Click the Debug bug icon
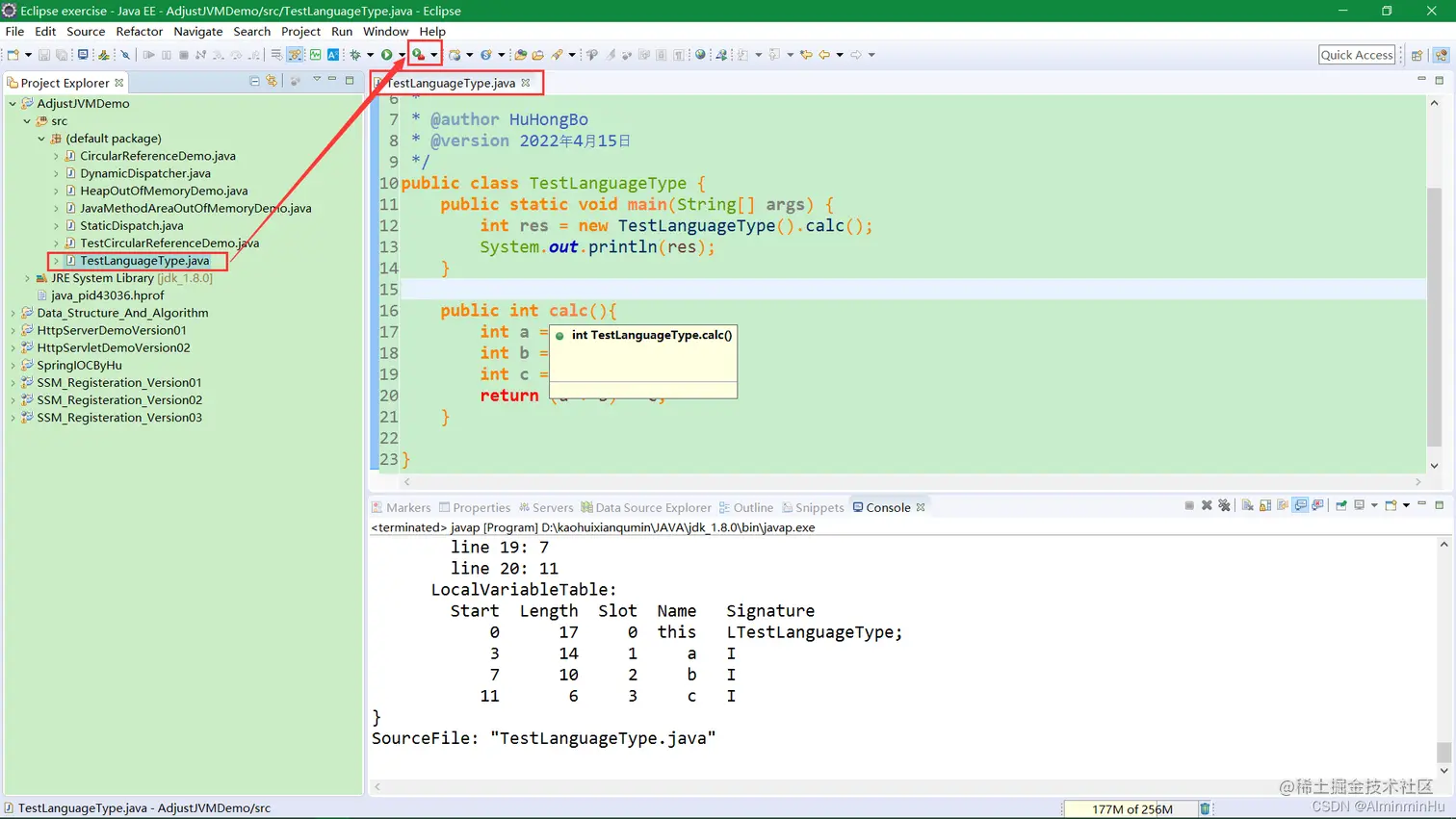The width and height of the screenshot is (1456, 819). [354, 55]
